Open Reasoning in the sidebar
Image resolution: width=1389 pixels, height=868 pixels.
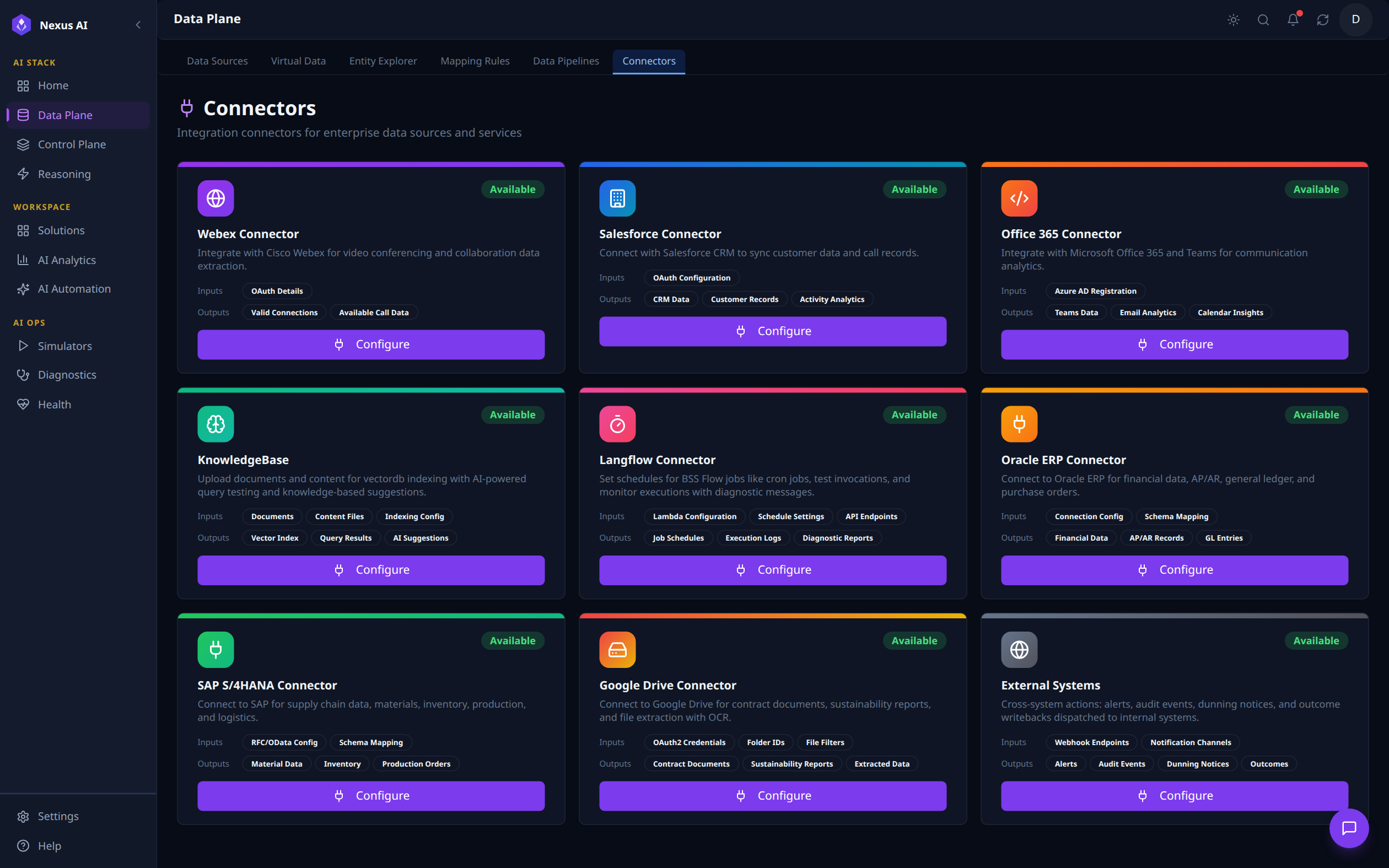click(x=78, y=174)
